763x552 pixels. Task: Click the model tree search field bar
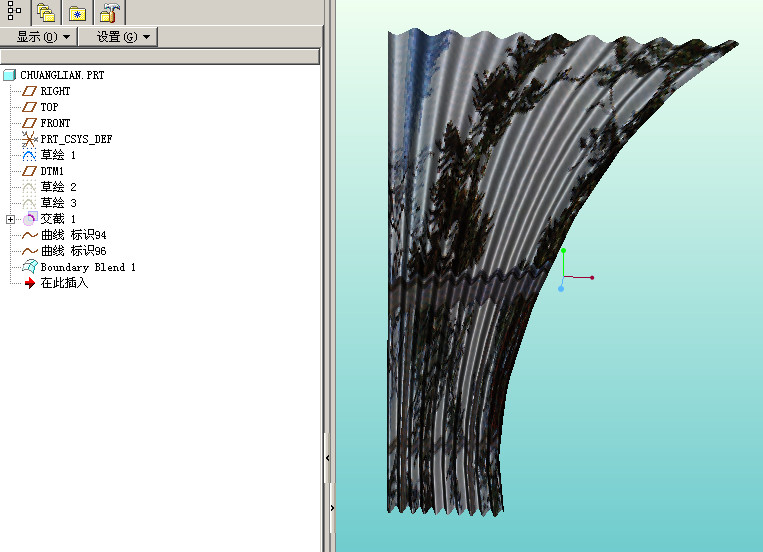[160, 56]
